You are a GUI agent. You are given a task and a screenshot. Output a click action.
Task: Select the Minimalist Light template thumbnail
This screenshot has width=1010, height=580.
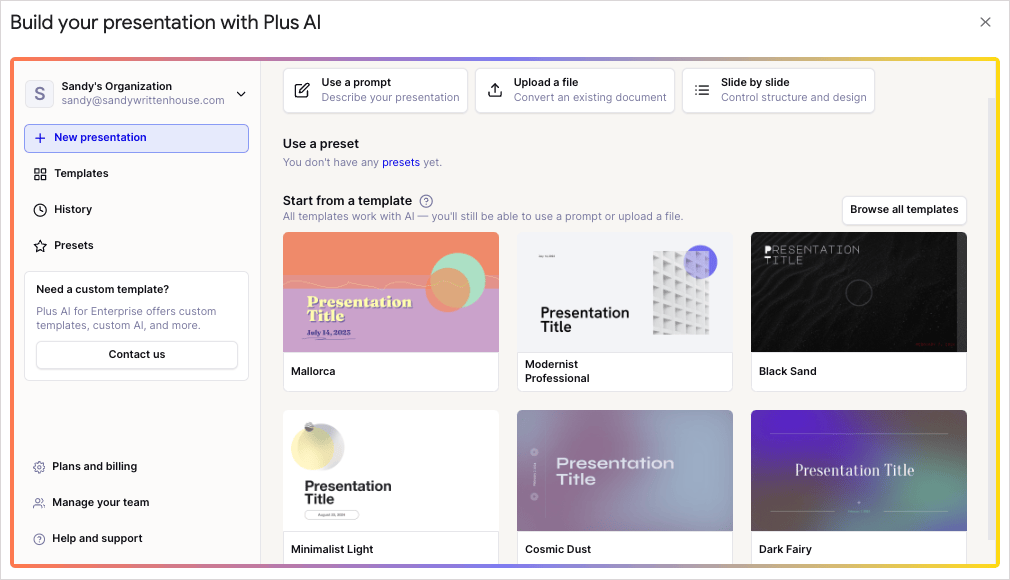point(391,470)
